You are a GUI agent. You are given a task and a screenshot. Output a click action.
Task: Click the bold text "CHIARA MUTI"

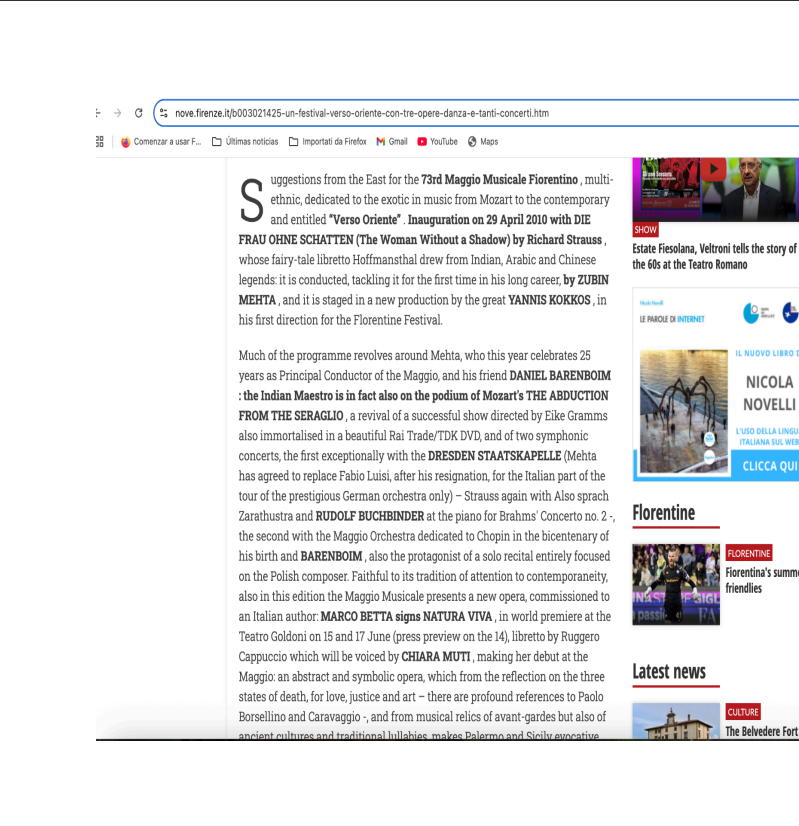pos(436,656)
